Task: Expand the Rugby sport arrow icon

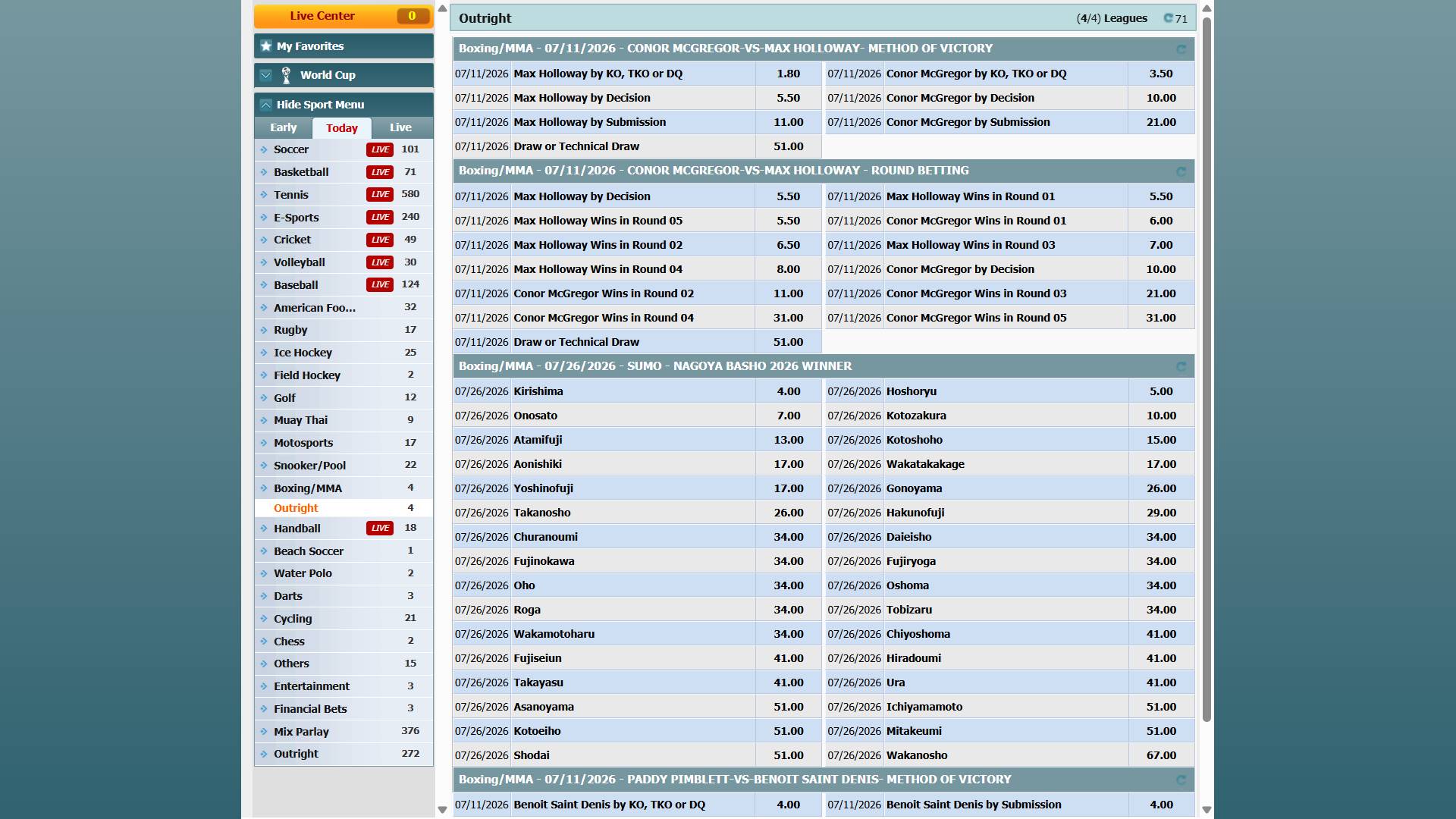Action: tap(264, 330)
